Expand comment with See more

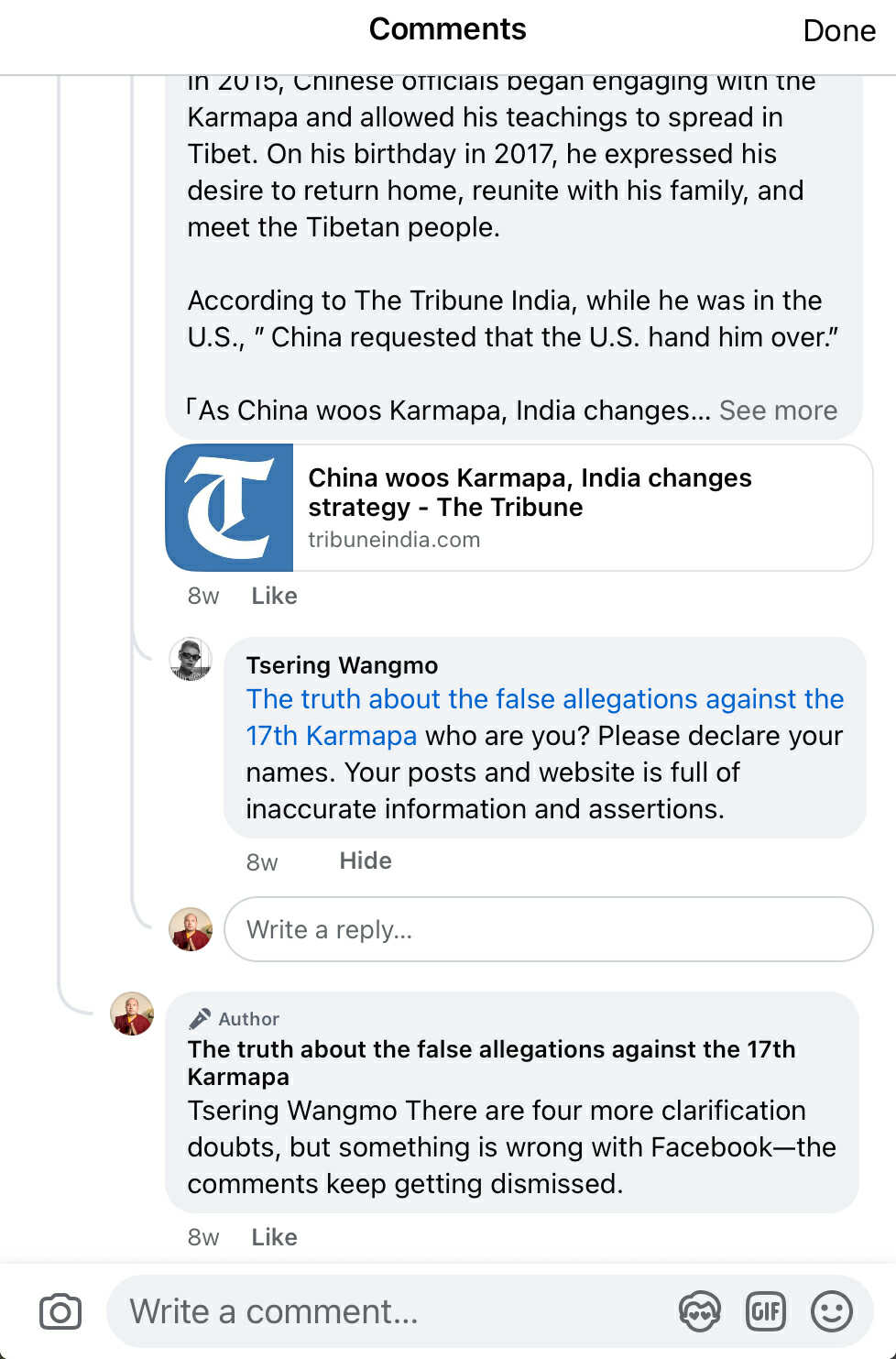tap(778, 411)
